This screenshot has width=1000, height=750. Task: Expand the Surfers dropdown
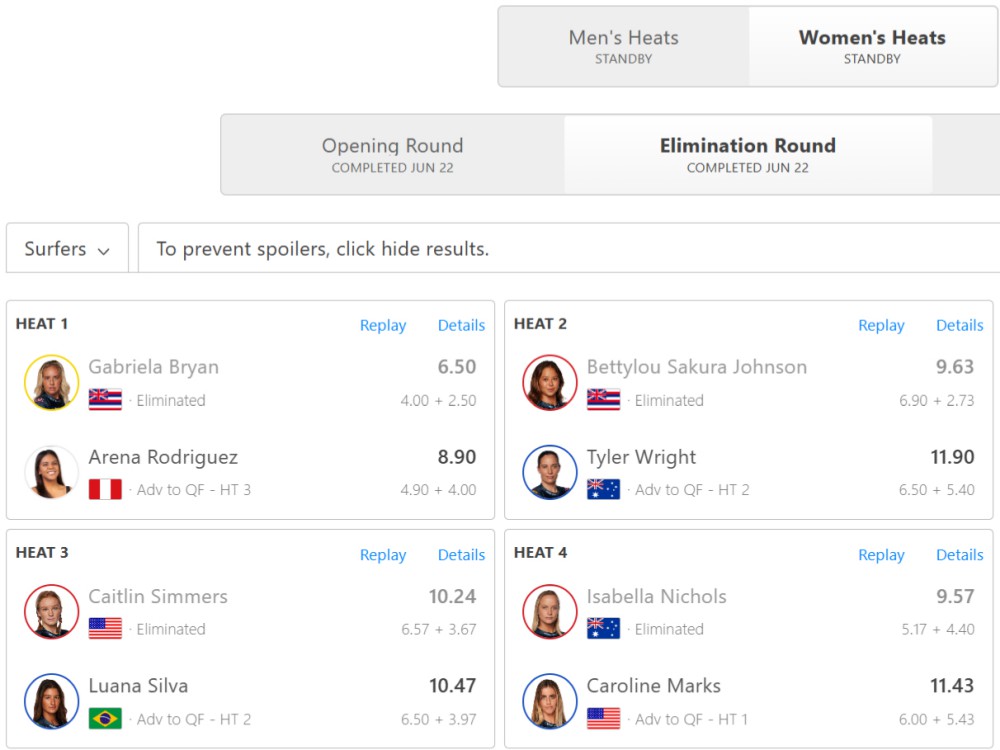pos(68,248)
